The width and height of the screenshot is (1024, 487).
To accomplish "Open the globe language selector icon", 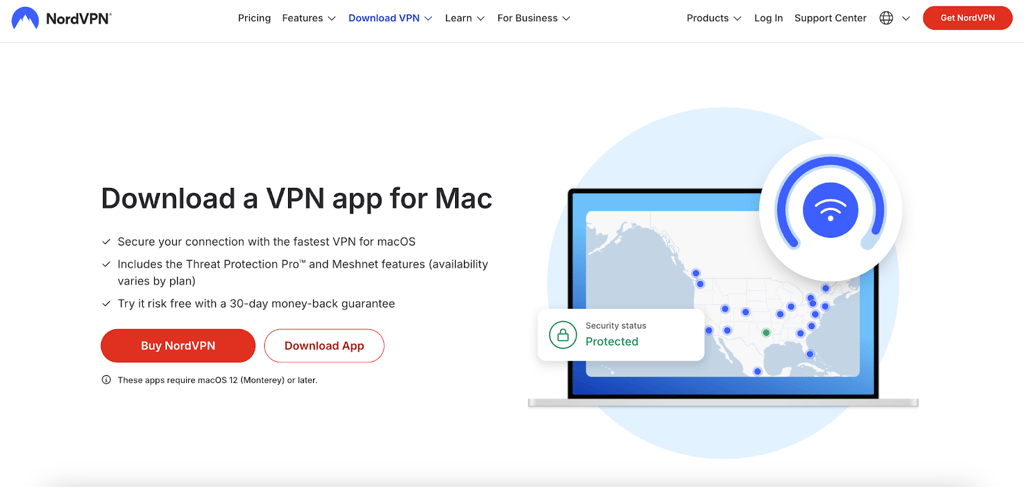I will [886, 18].
